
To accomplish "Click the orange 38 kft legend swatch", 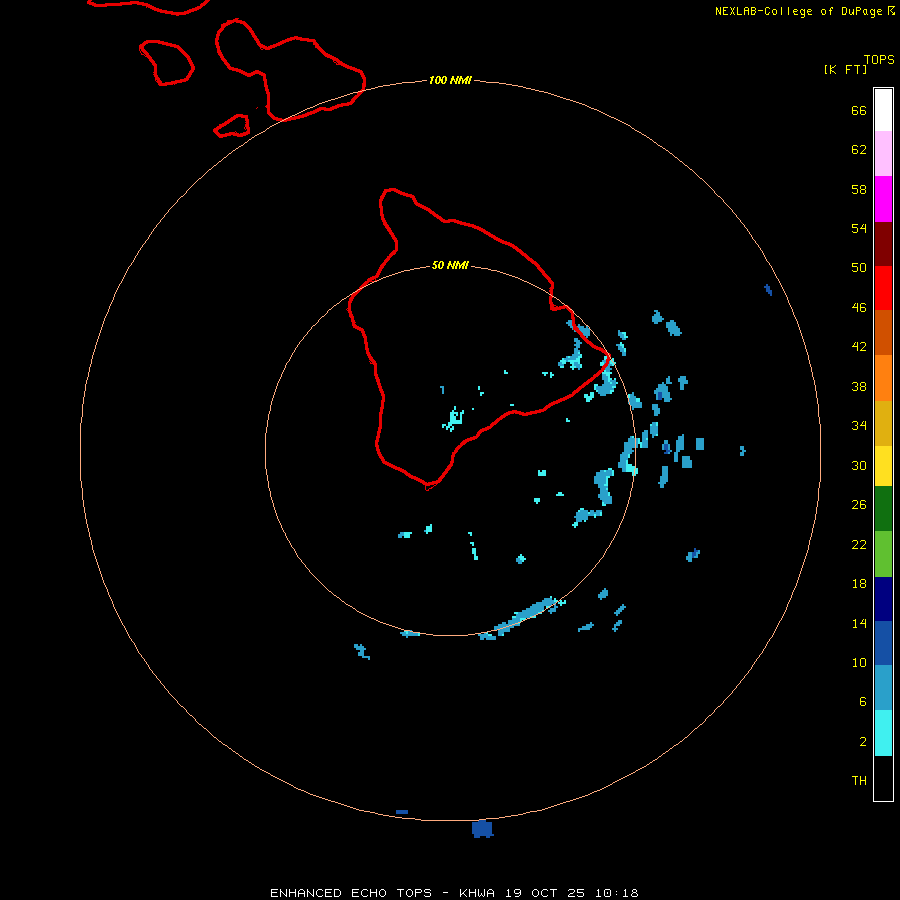I will point(883,378).
